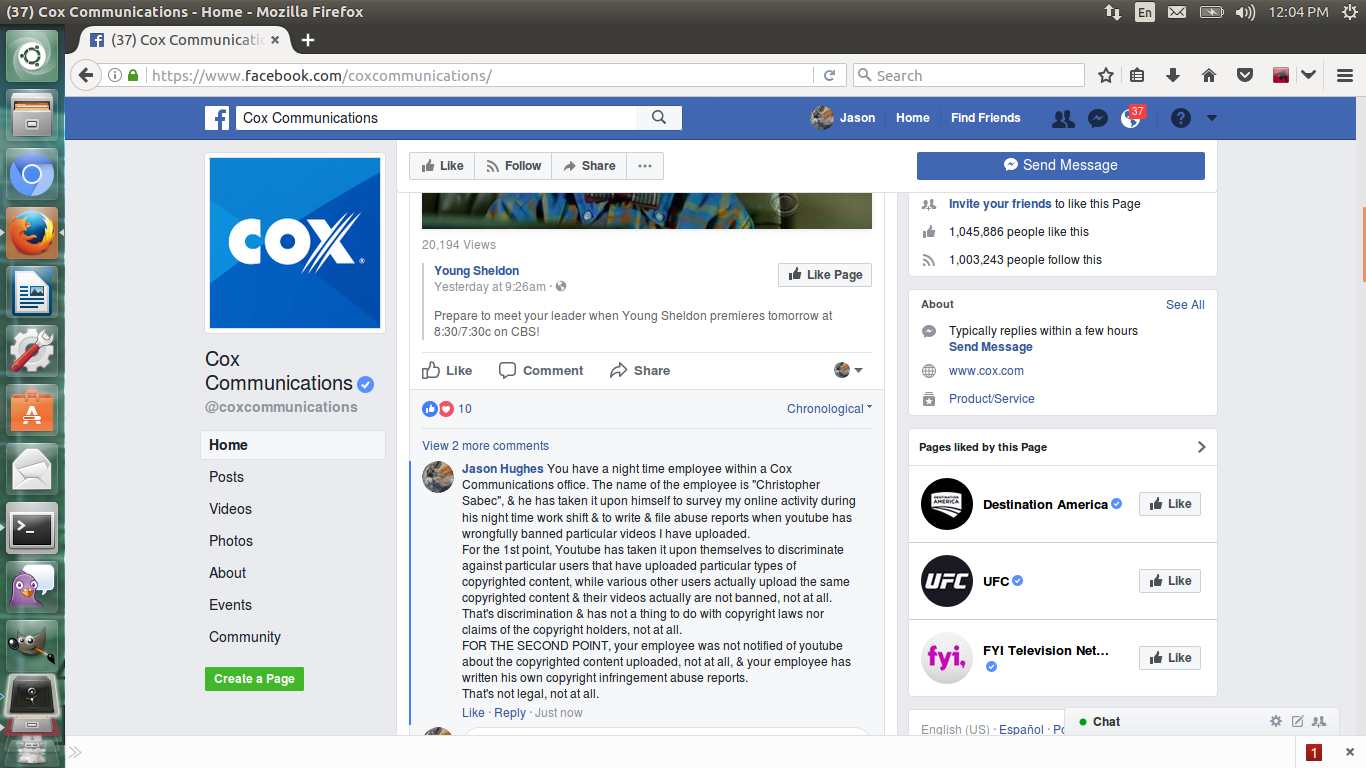Open the Videos section
The height and width of the screenshot is (768, 1366).
point(230,509)
